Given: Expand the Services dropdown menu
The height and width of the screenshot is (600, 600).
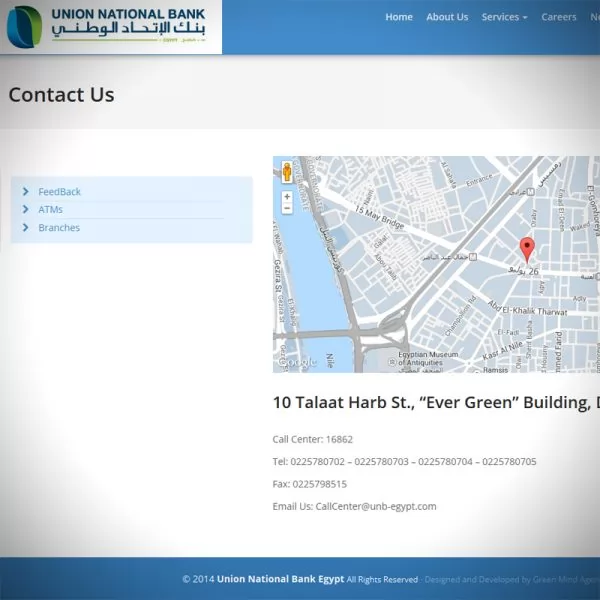Looking at the screenshot, I should point(504,17).
